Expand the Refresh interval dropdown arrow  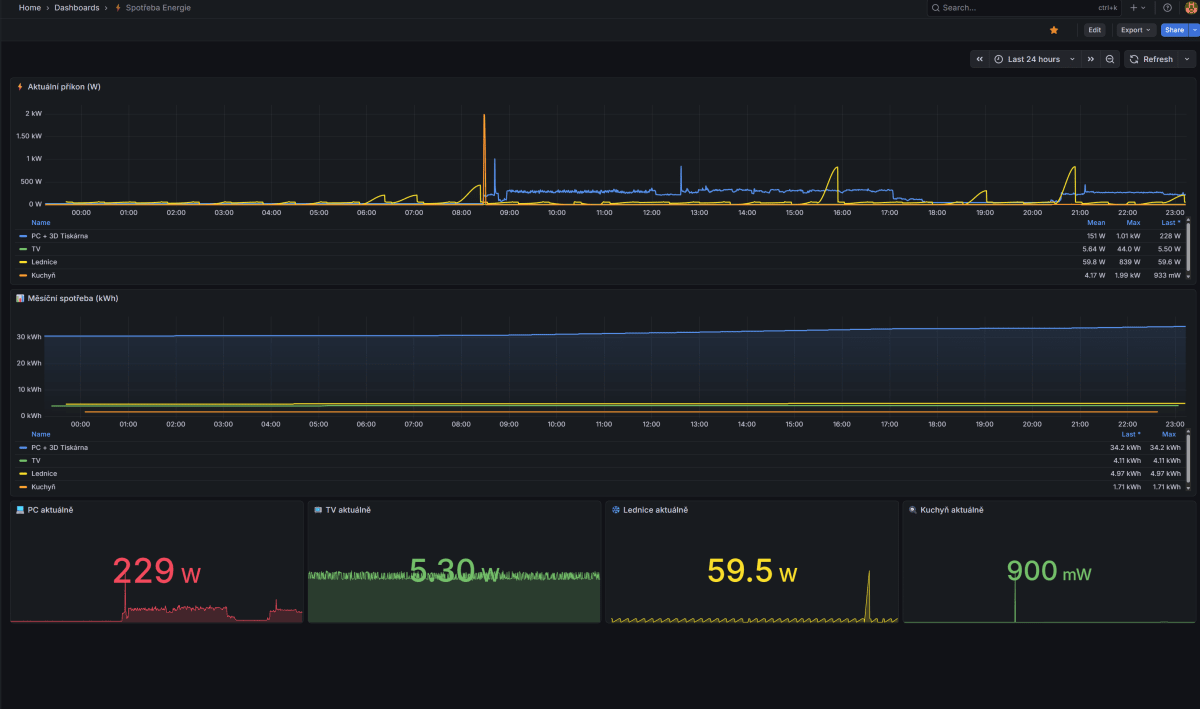click(x=1187, y=59)
